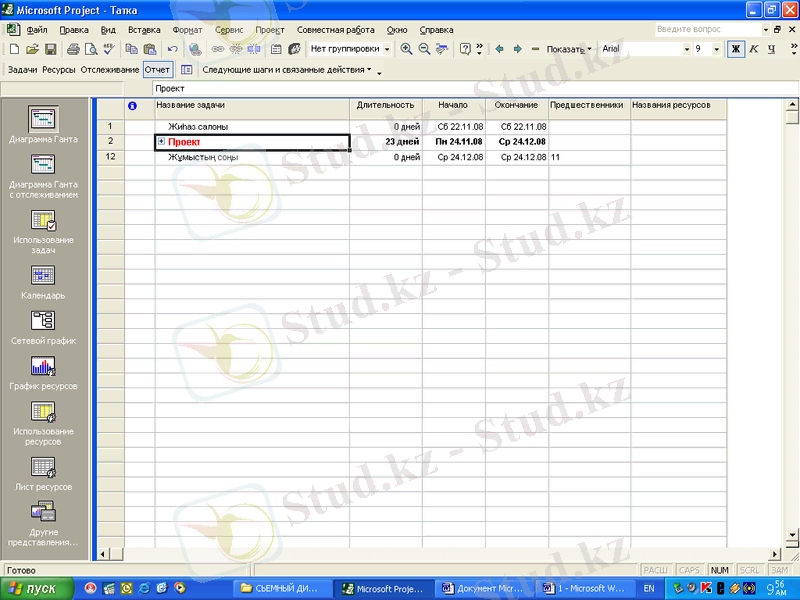The width and height of the screenshot is (800, 600).
Task: Open the Вставка menu
Action: tap(144, 30)
